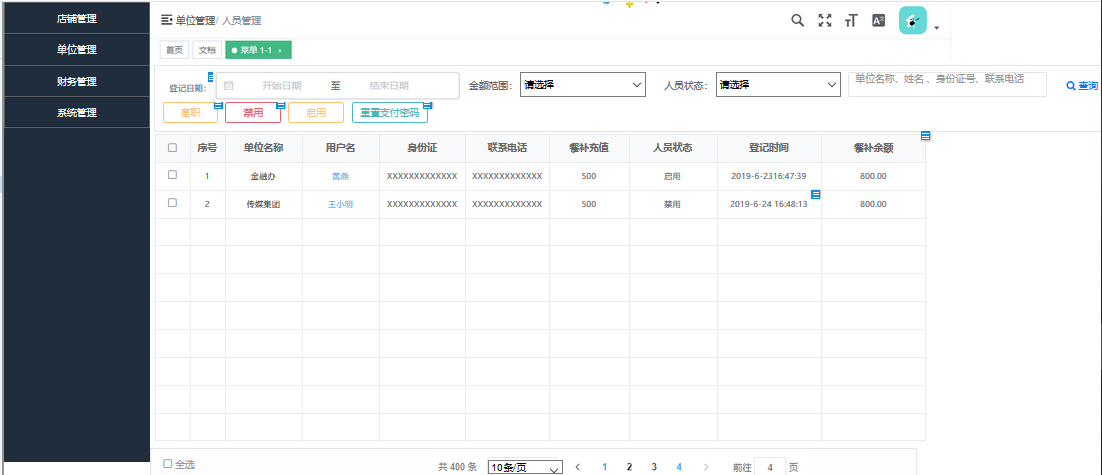This screenshot has width=1102, height=475.
Task: Open 单位管理 in sidebar
Action: click(x=77, y=50)
